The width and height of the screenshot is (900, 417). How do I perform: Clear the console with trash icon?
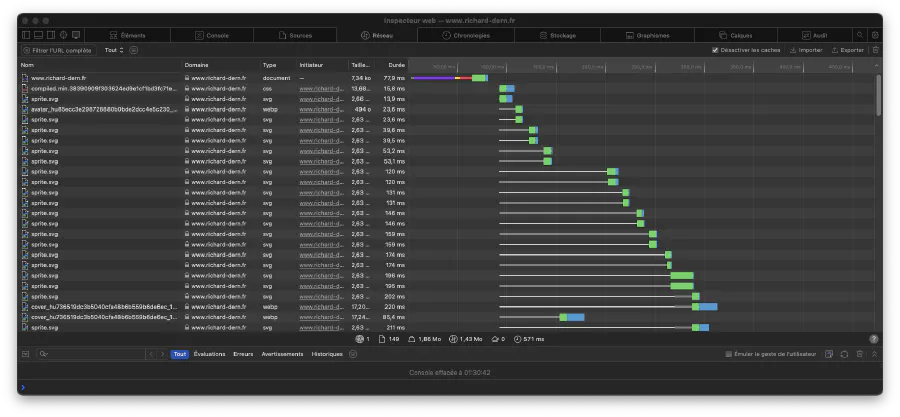point(859,354)
